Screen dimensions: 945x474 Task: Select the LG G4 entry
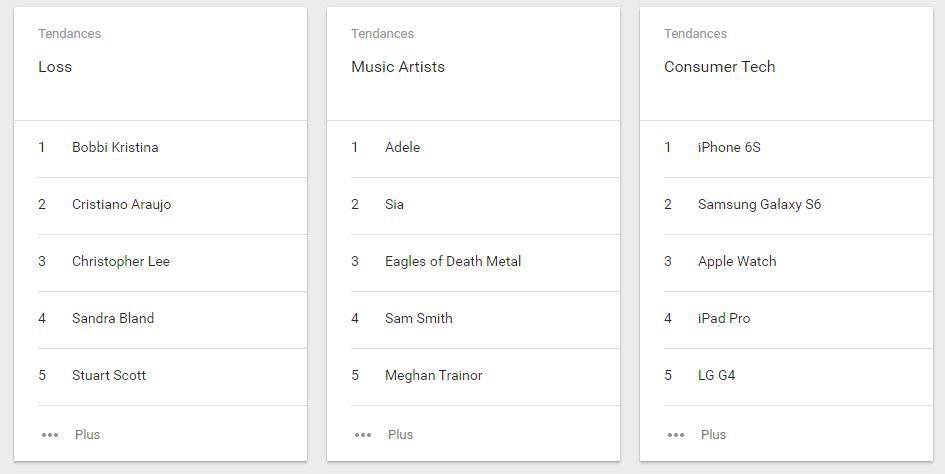click(716, 376)
